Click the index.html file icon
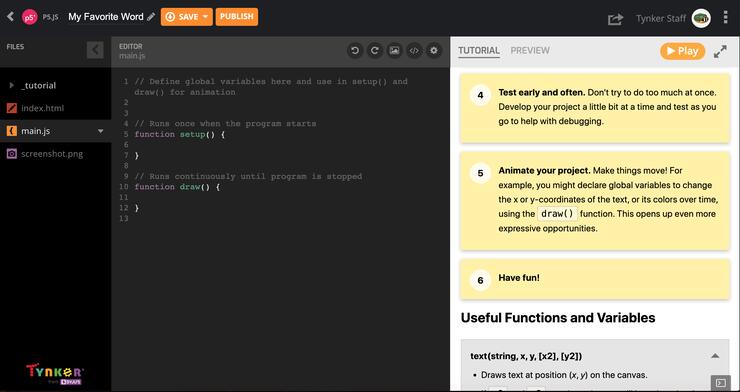740x392 pixels. [12, 108]
